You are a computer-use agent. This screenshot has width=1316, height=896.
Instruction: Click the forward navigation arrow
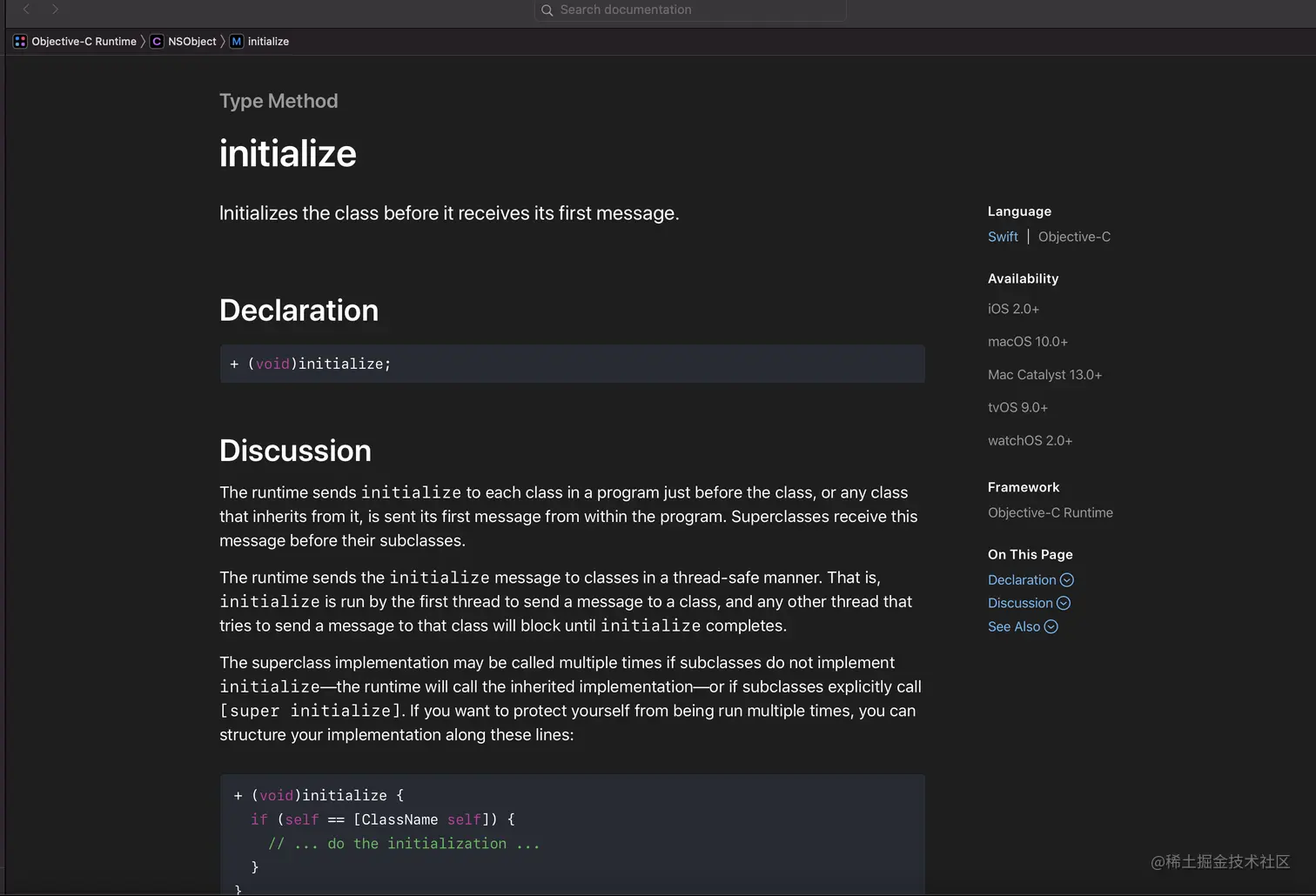tap(55, 9)
